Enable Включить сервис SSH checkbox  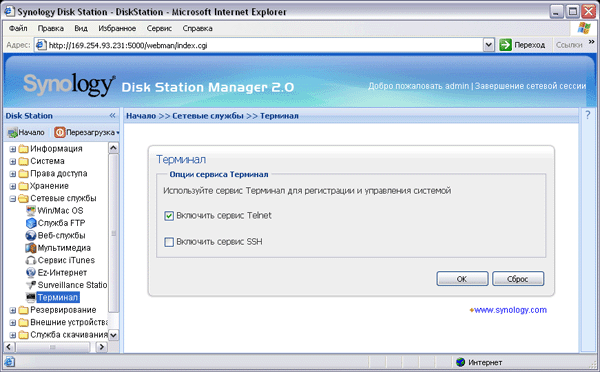pos(169,242)
